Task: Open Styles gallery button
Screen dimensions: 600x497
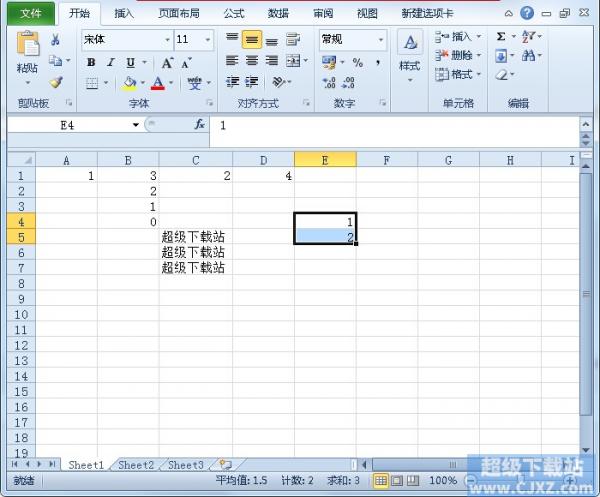Action: click(410, 57)
